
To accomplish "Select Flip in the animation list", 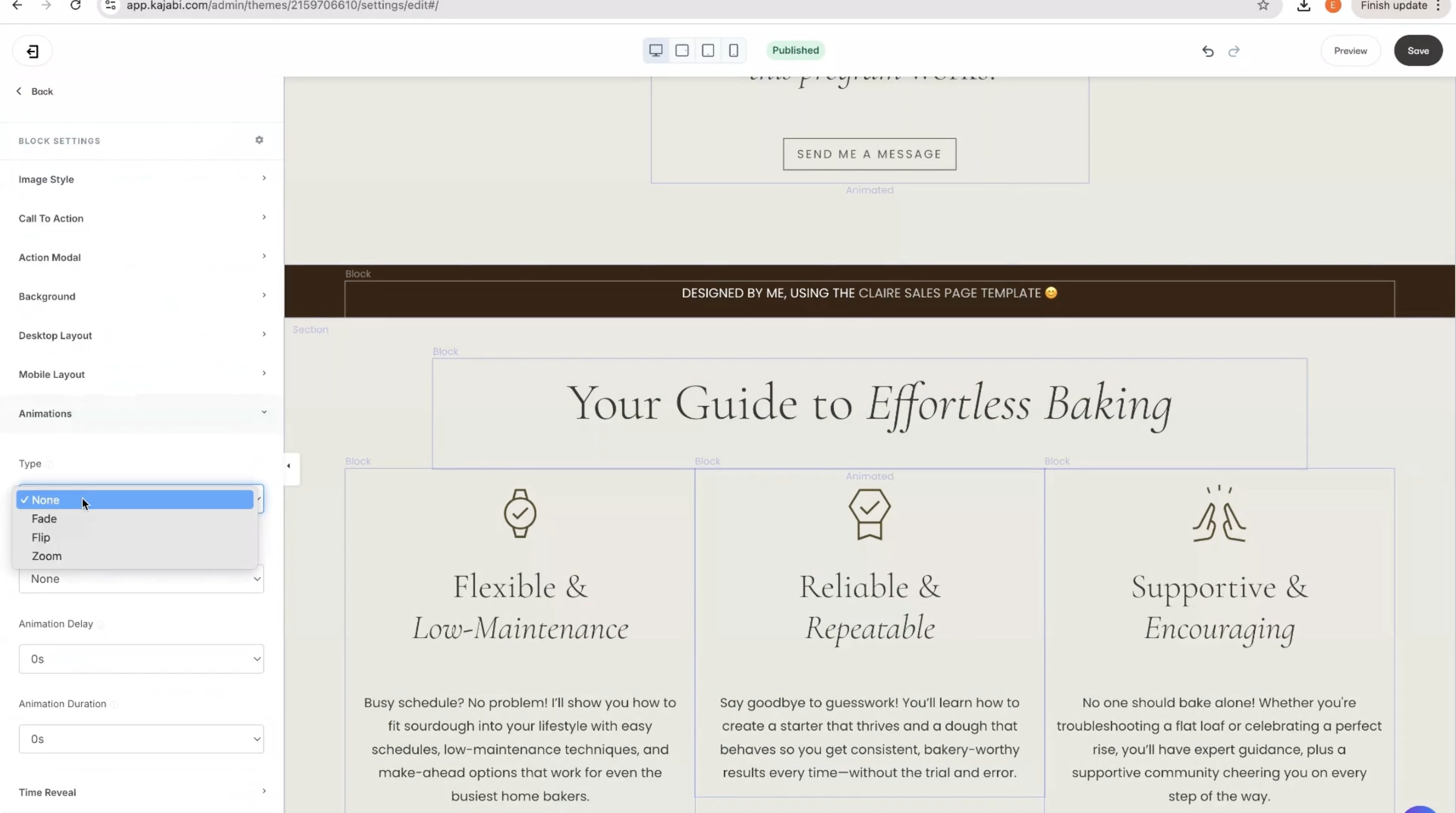I will pos(41,537).
